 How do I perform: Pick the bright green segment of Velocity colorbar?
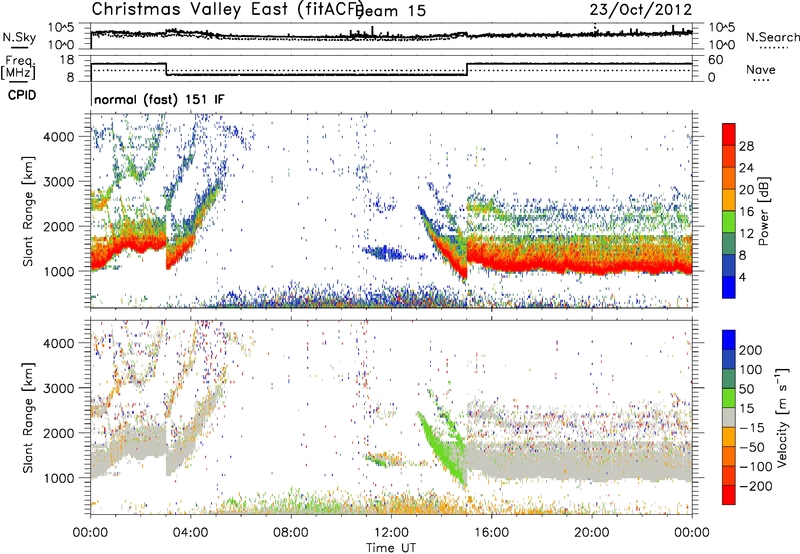729,398
